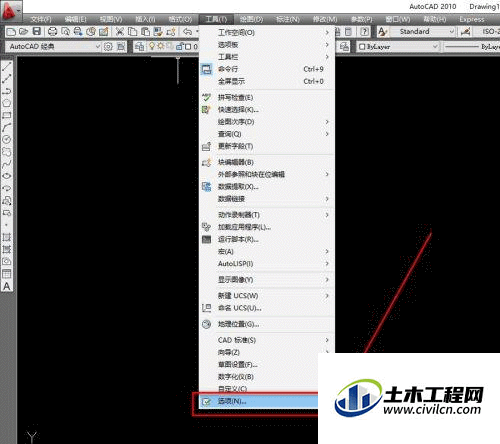Select the Hatch tool
This screenshot has width=500, height=444.
(x=7, y=237)
